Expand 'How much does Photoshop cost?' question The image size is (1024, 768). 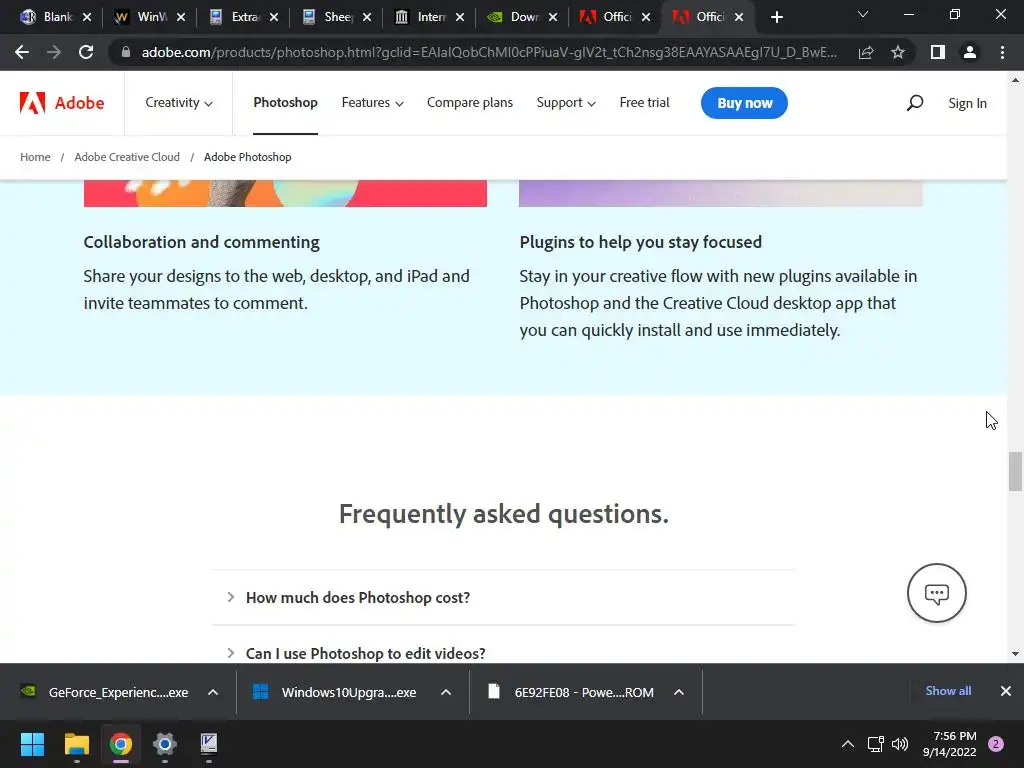tap(503, 598)
